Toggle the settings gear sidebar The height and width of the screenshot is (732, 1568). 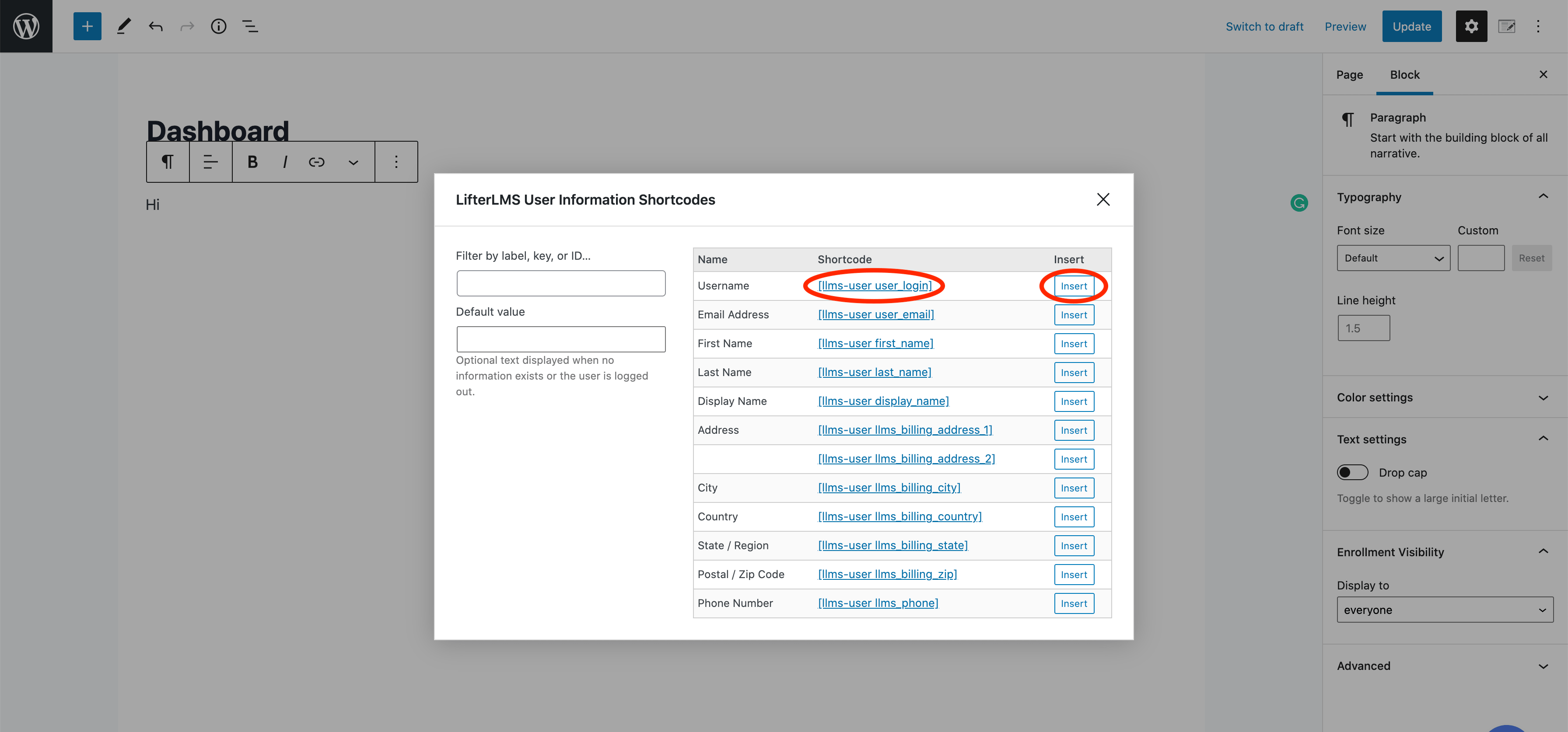point(1471,26)
